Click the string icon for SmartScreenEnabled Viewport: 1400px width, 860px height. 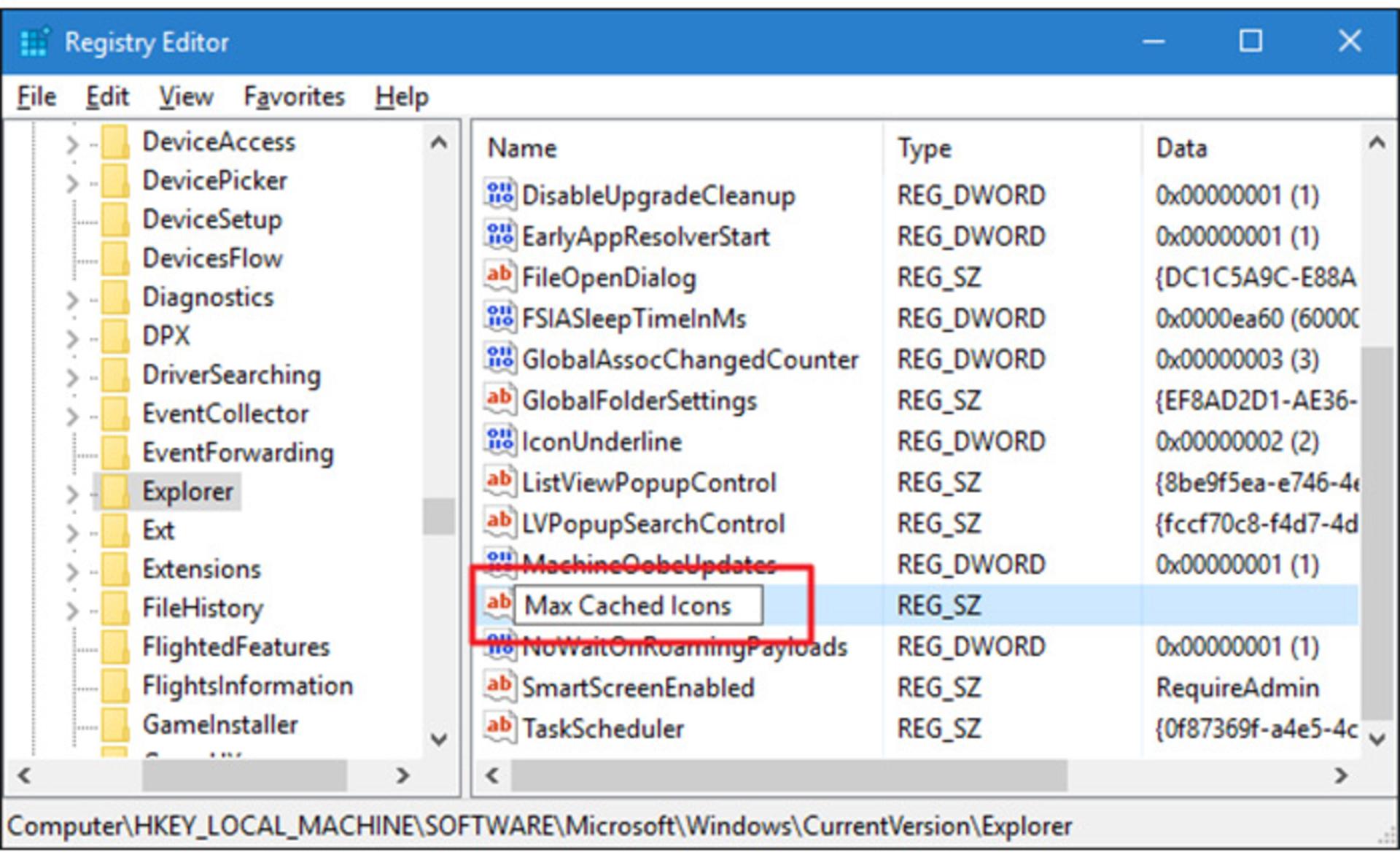[500, 686]
